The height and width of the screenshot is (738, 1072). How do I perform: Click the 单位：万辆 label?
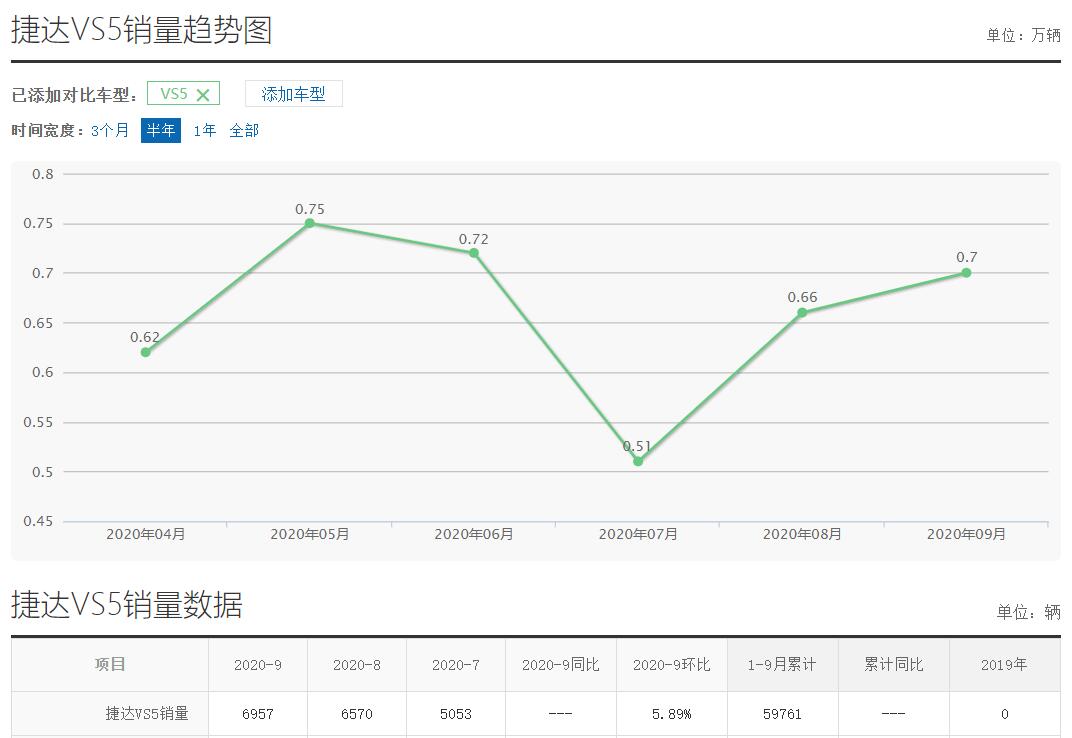1023,35
